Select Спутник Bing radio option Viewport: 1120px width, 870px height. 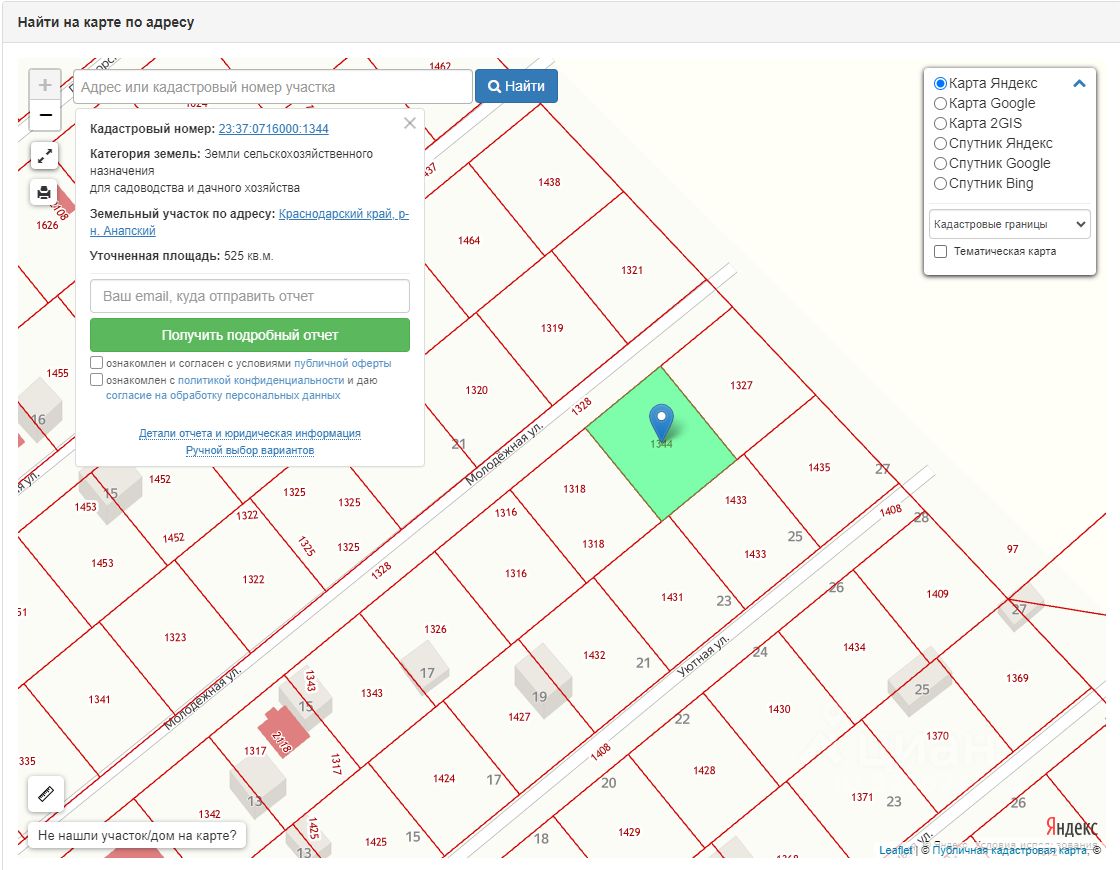(x=940, y=184)
